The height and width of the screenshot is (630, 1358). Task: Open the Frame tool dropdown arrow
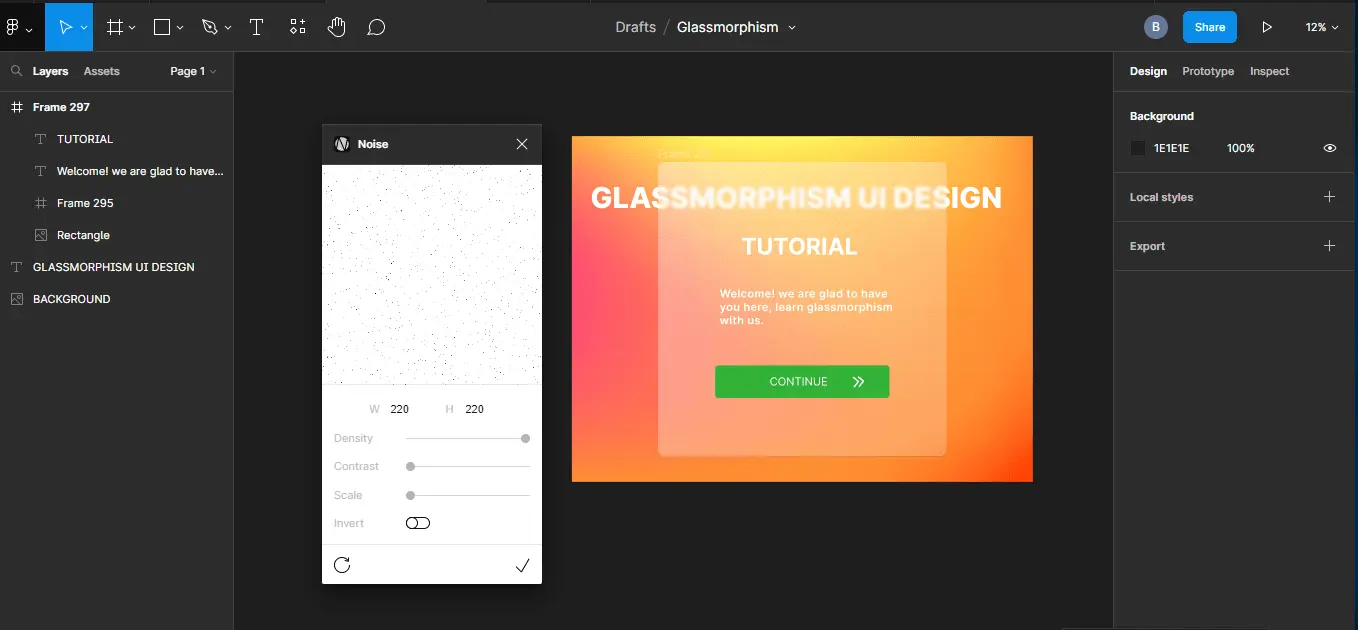tap(132, 28)
